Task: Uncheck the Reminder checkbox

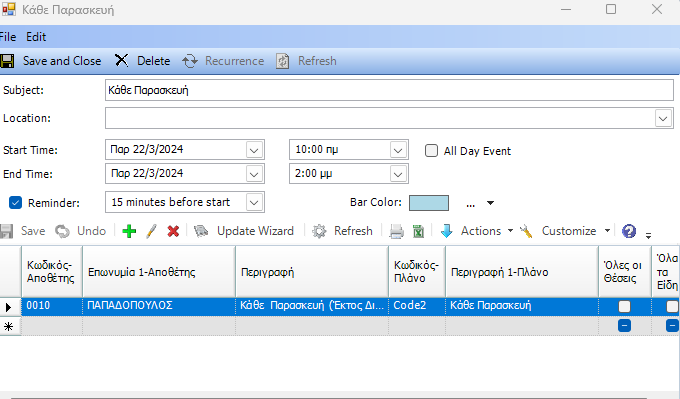Action: (x=15, y=203)
